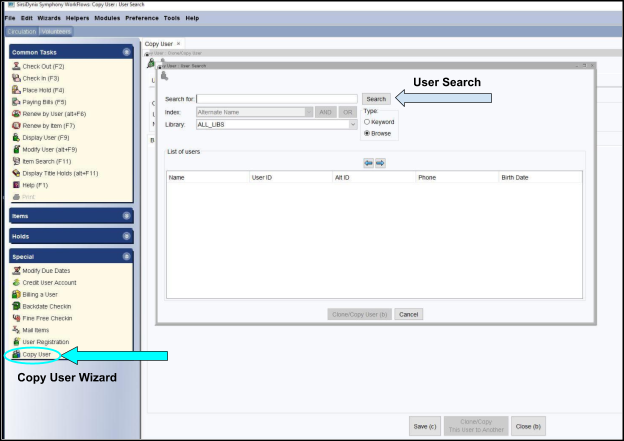The height and width of the screenshot is (441, 624).
Task: Sort user list by Birth Date column
Action: coord(540,178)
